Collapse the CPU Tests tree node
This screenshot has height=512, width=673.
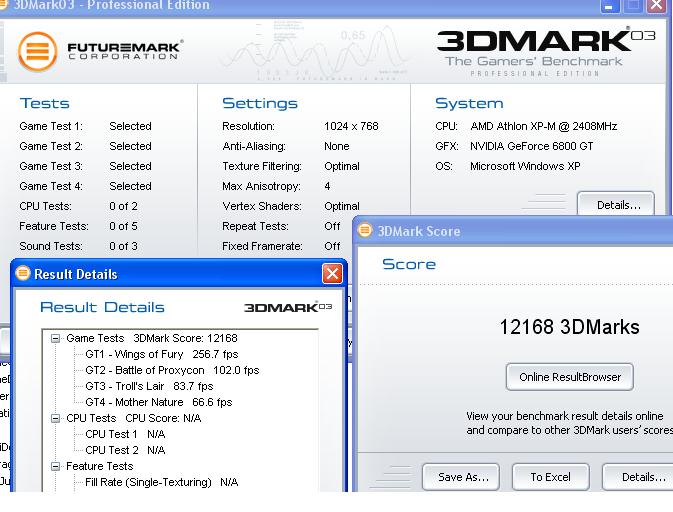tap(55, 418)
